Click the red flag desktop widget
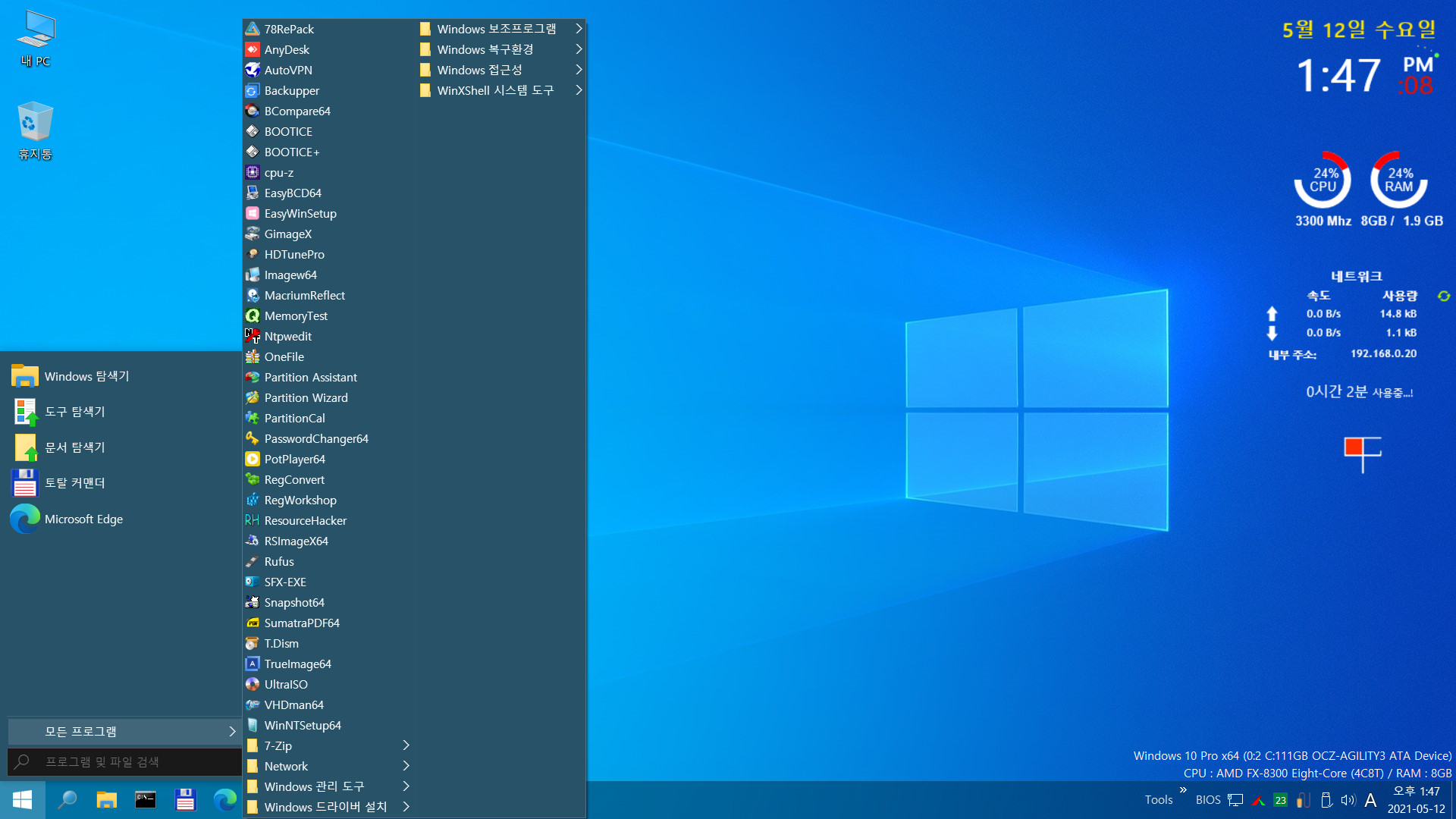Viewport: 1456px width, 819px height. 1362,454
